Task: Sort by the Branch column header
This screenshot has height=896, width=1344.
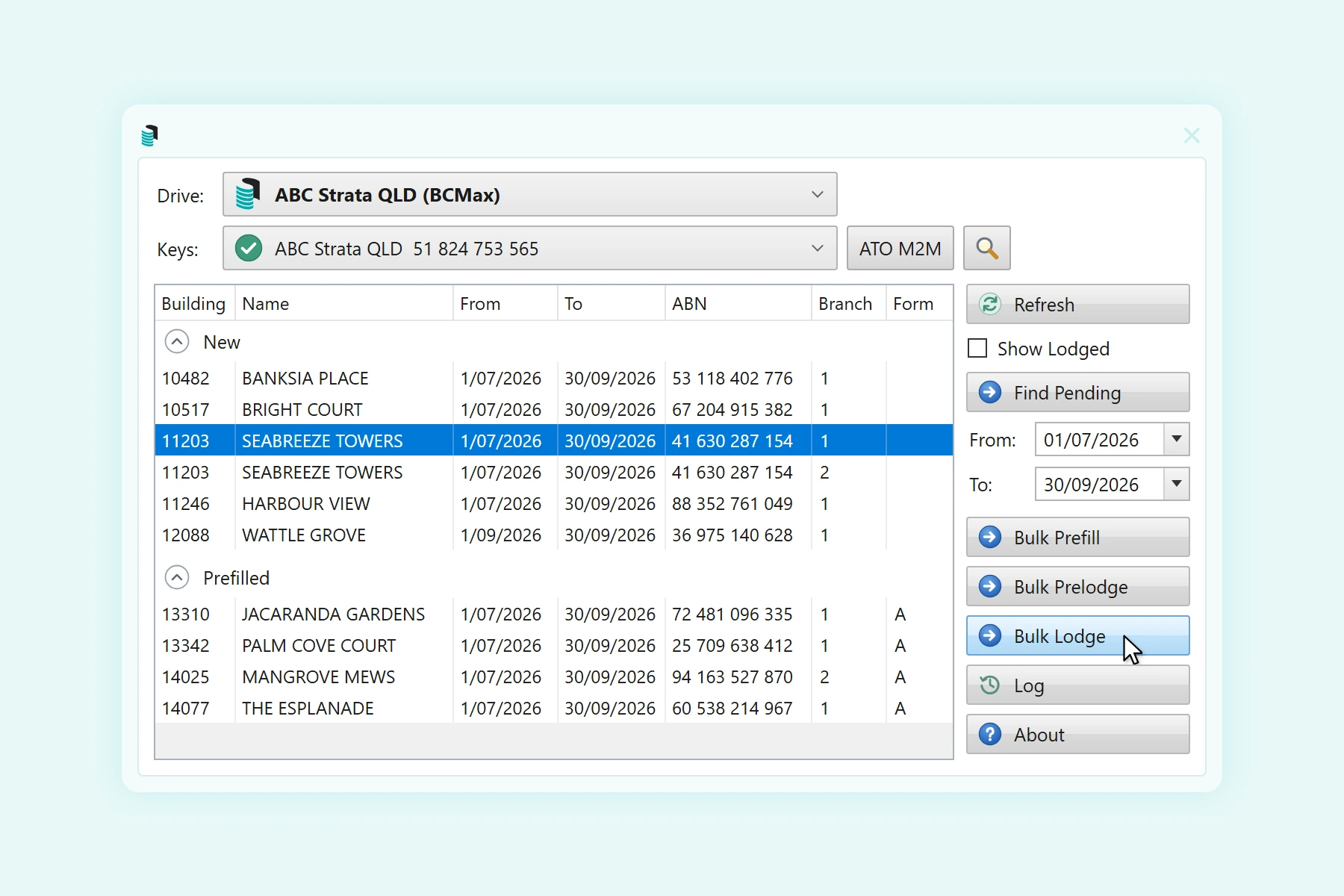Action: click(849, 304)
